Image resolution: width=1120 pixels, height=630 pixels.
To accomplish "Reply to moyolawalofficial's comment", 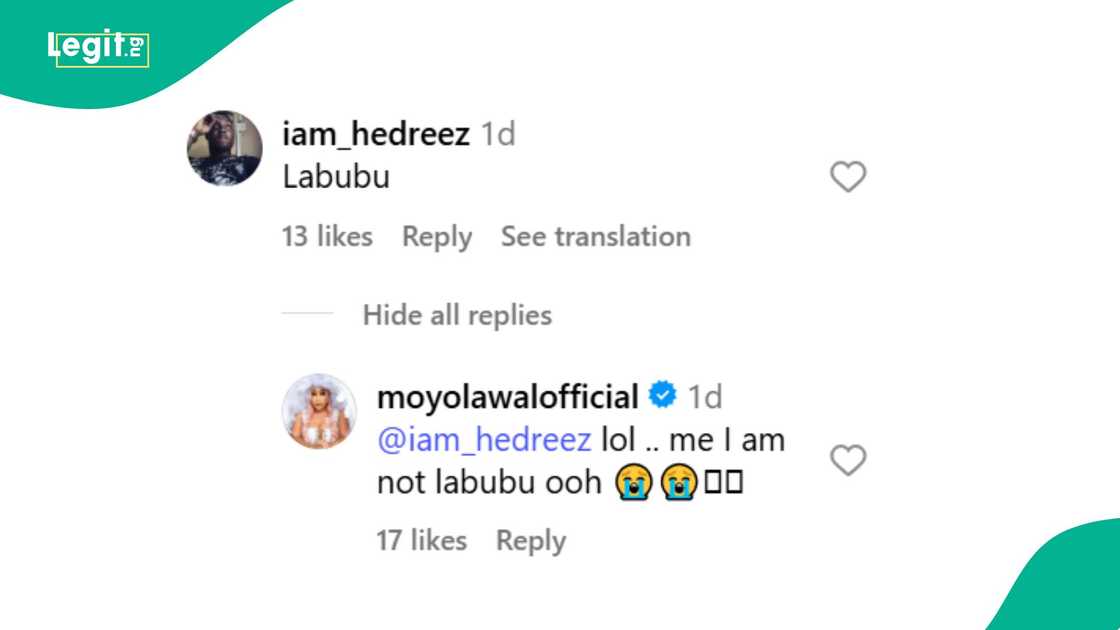I will [x=531, y=540].
